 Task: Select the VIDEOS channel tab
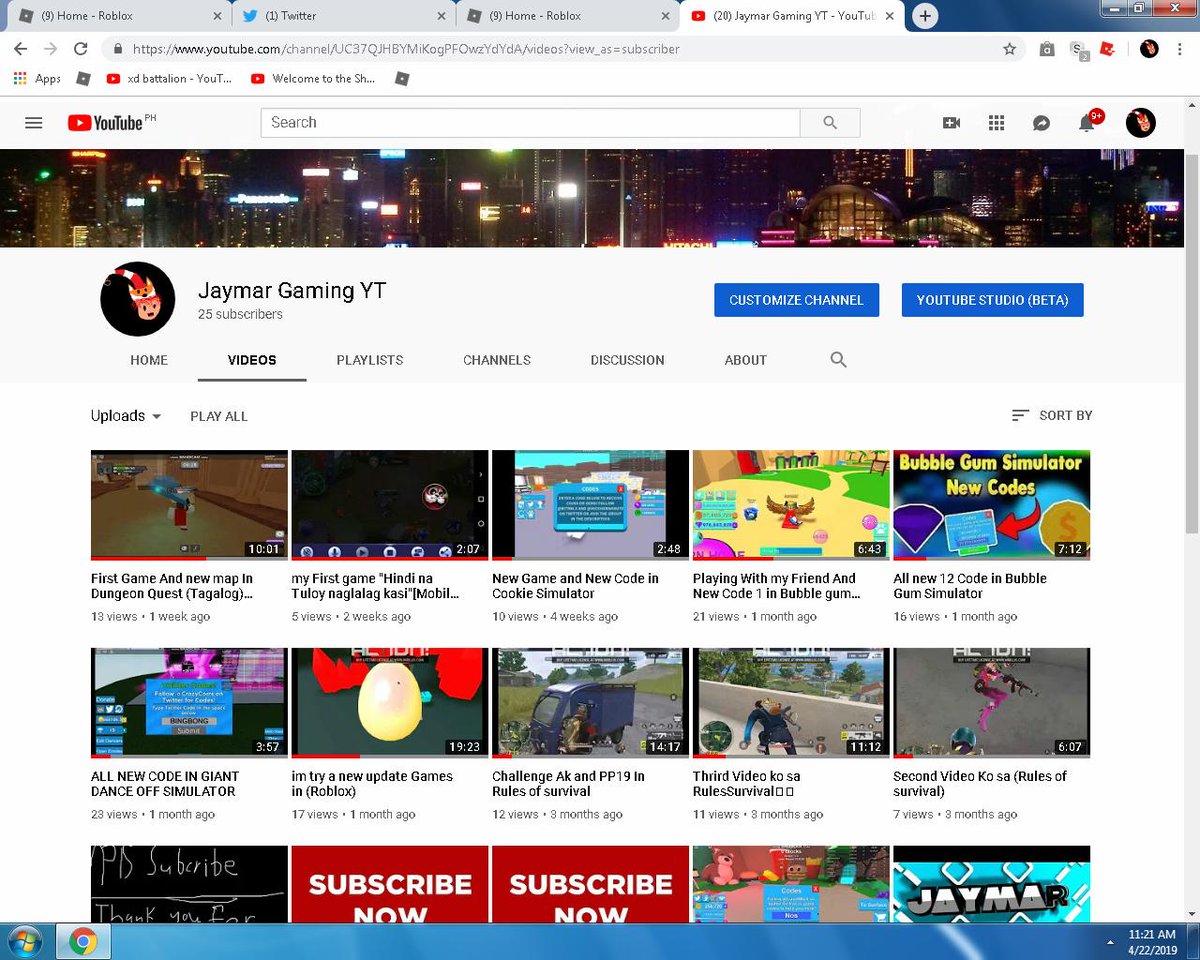pos(252,360)
